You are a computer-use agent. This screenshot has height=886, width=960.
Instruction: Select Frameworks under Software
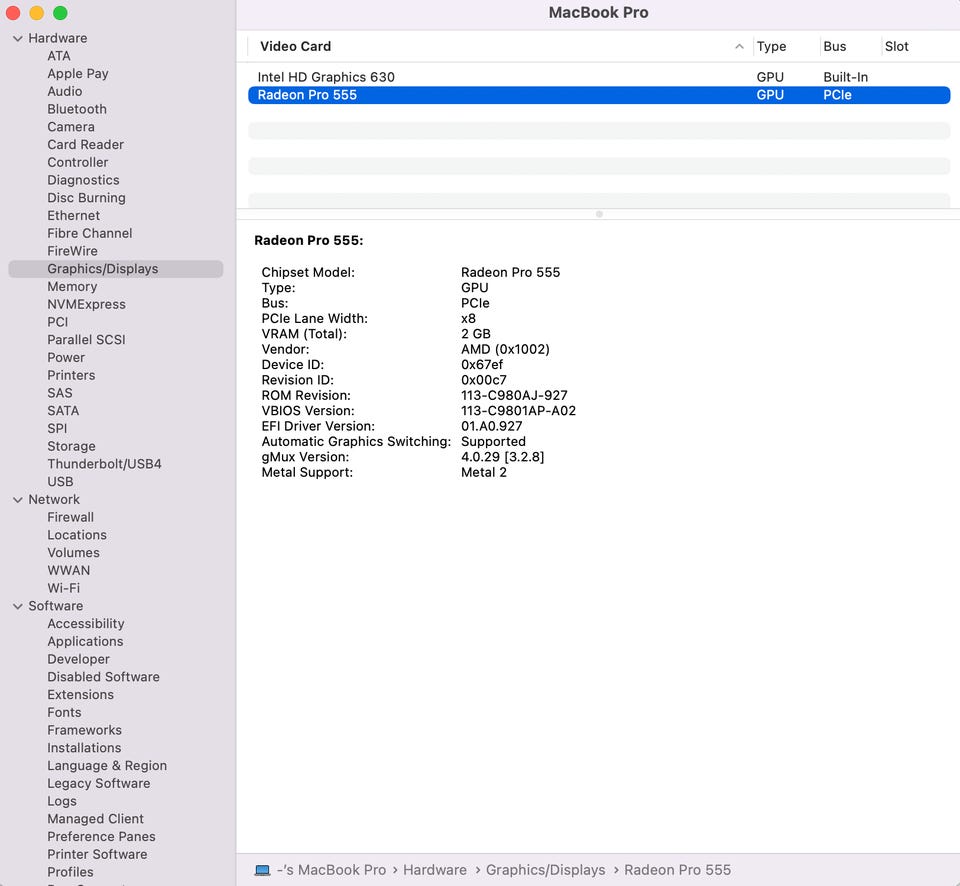click(84, 730)
